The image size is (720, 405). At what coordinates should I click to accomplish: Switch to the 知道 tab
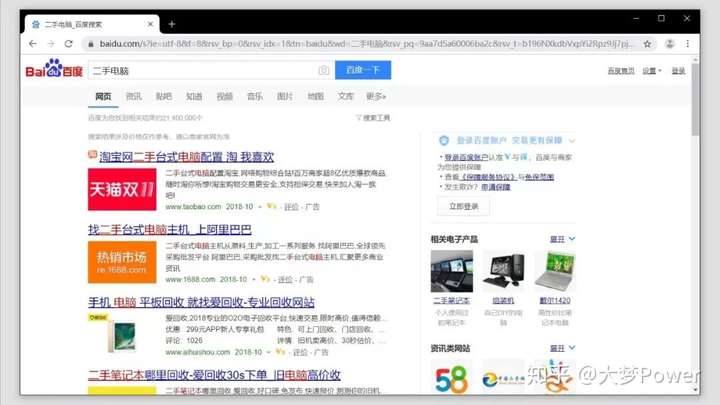click(194, 96)
